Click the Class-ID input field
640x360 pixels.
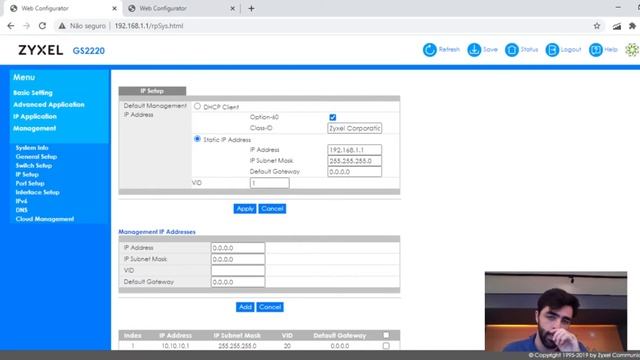[354, 128]
